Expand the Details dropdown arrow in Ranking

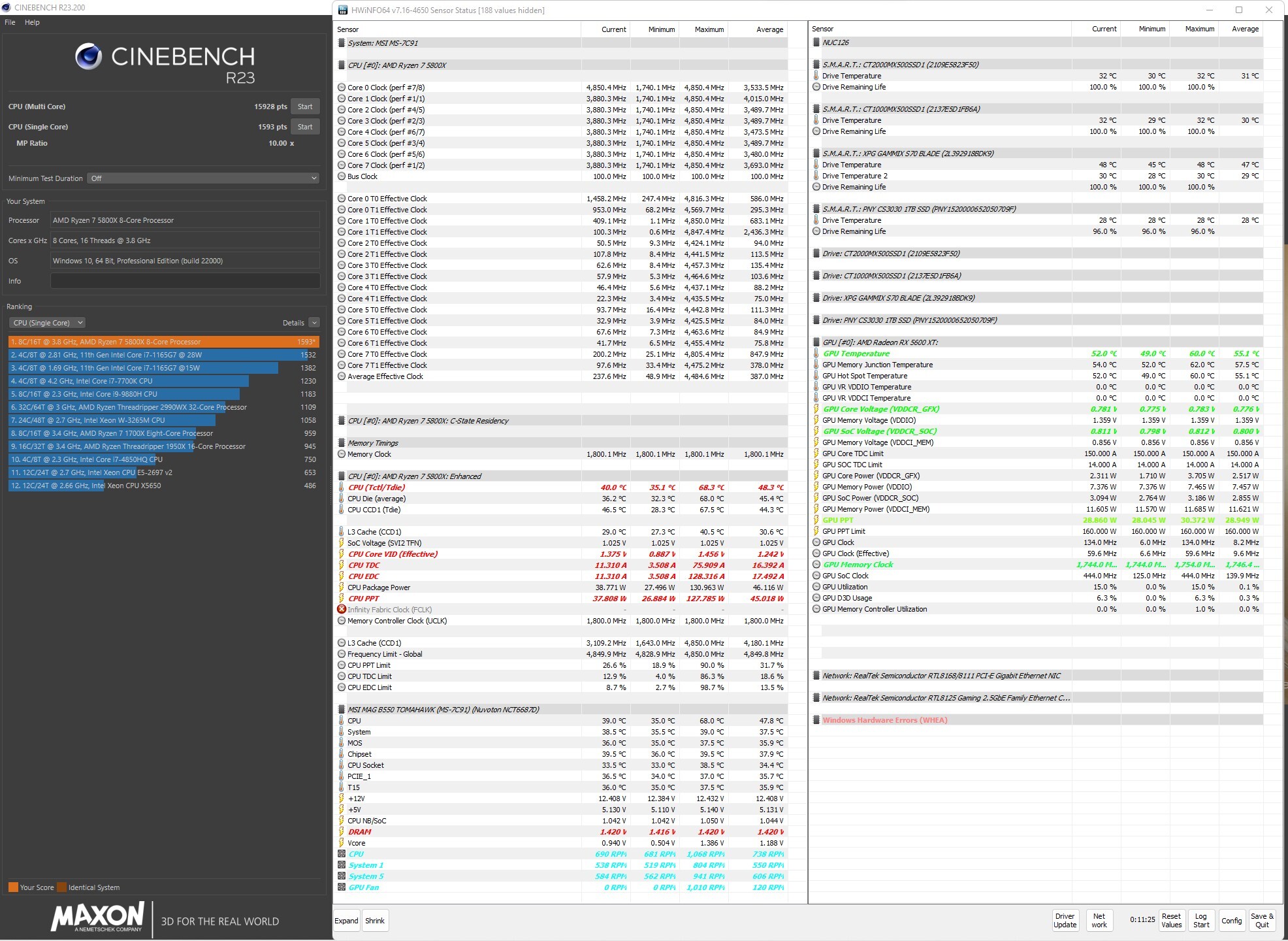pos(314,323)
